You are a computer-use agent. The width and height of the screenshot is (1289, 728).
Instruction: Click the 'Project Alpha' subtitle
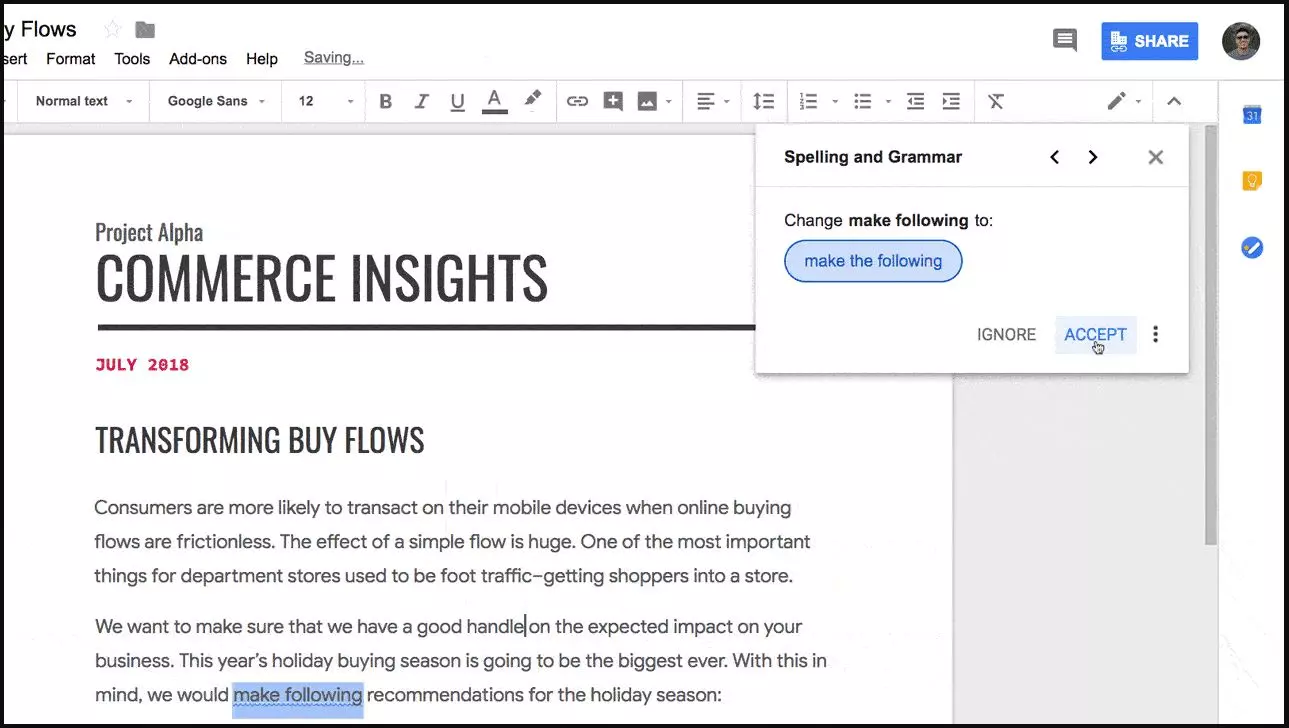[x=149, y=233]
